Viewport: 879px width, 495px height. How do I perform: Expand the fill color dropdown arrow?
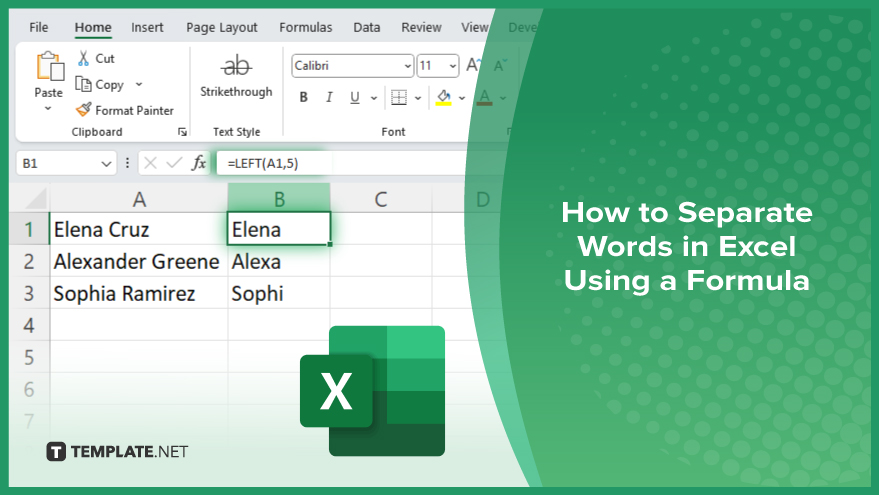[x=462, y=98]
